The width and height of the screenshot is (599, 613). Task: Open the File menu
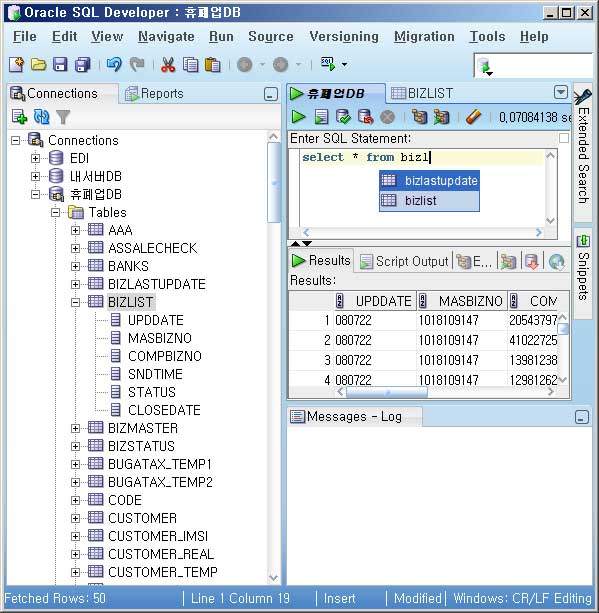(x=25, y=36)
